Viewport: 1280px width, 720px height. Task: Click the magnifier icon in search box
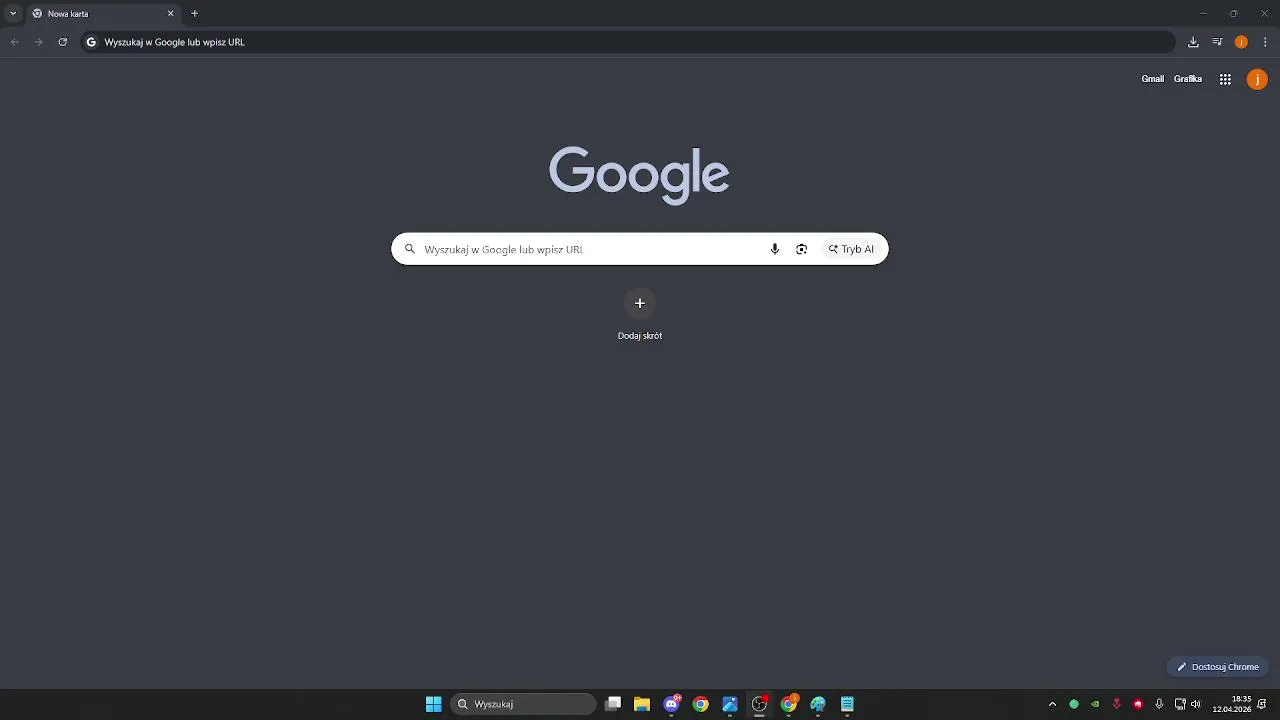[409, 249]
